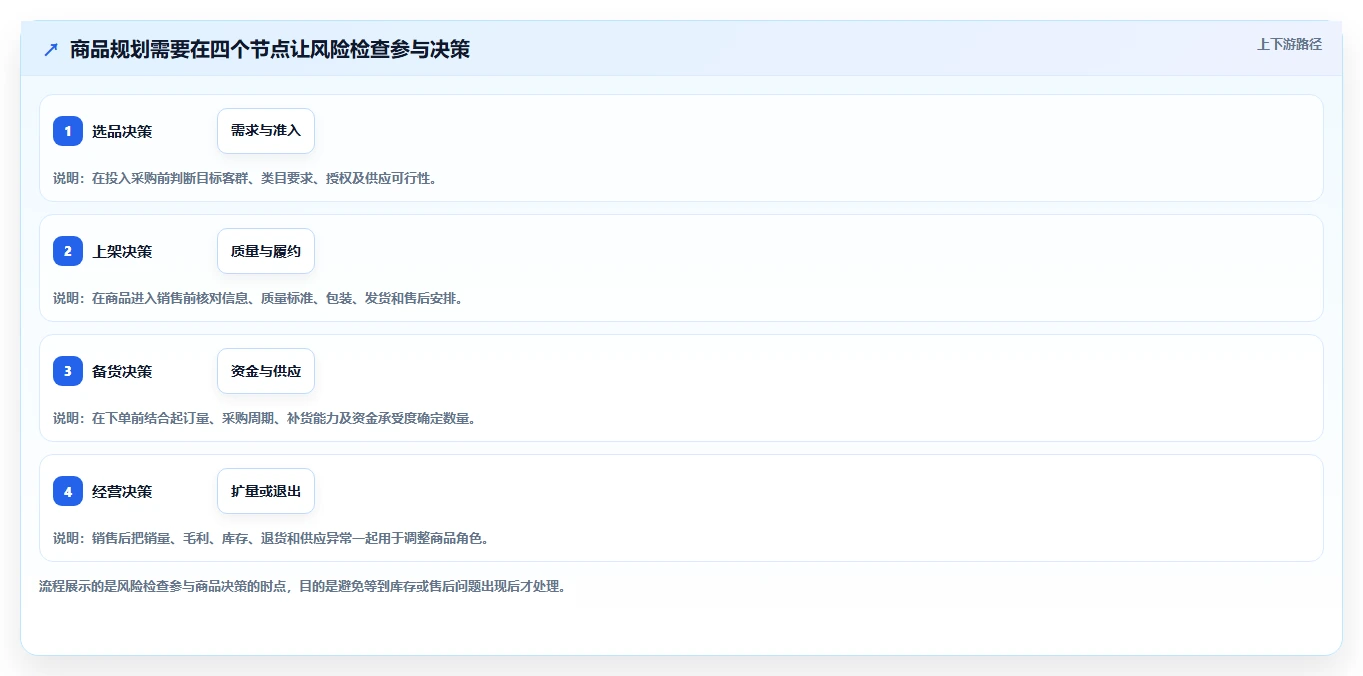Click the step 3 number badge
The image size is (1363, 676).
tap(68, 371)
